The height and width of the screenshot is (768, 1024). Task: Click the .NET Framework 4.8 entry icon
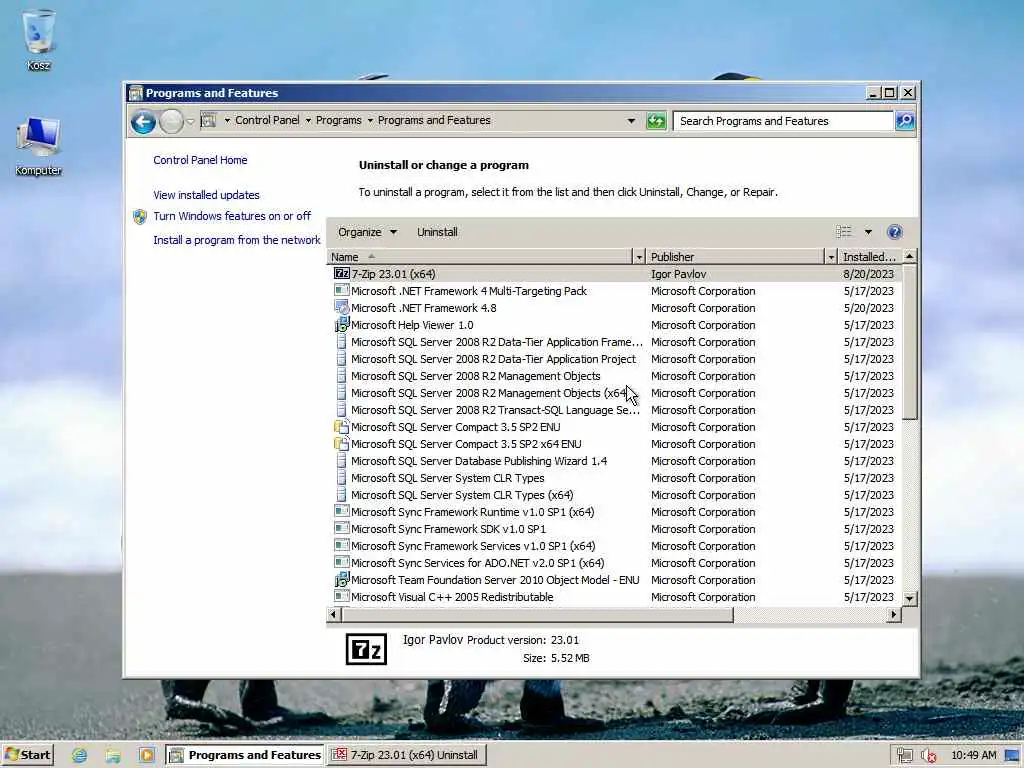click(x=342, y=308)
